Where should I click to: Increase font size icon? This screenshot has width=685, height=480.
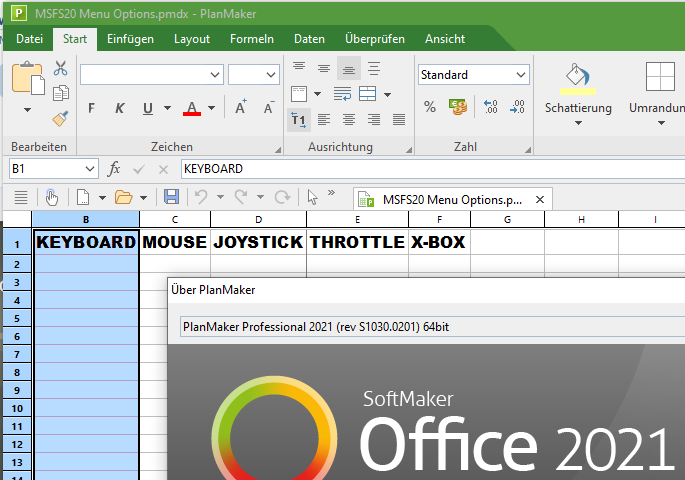(241, 107)
